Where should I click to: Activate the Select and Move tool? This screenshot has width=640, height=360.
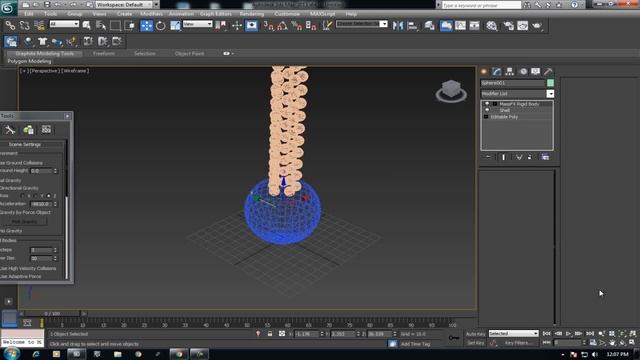pos(147,26)
